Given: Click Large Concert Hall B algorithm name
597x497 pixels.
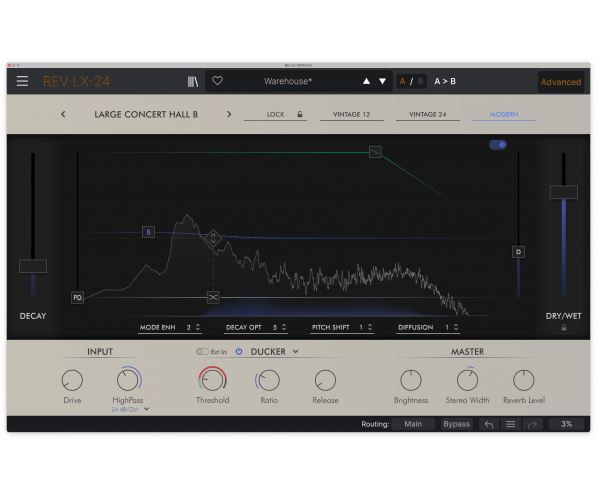Looking at the screenshot, I should pos(146,114).
